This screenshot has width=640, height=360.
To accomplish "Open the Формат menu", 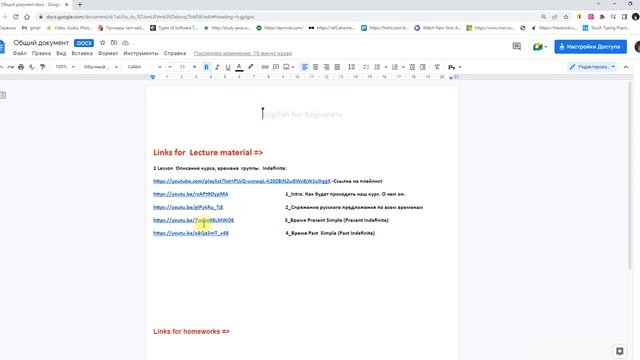I will click(108, 53).
